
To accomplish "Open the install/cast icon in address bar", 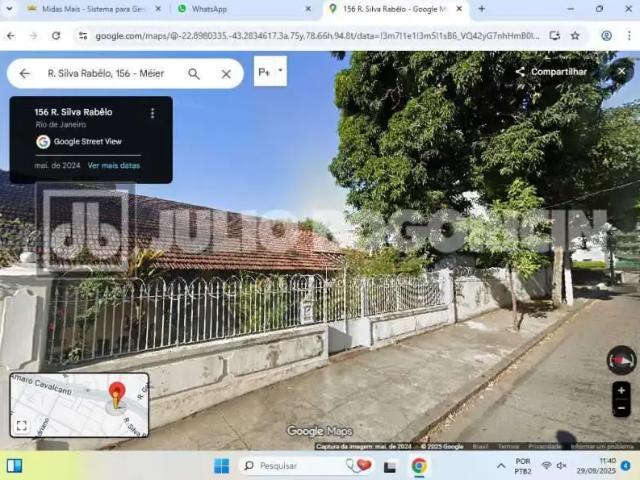I will coord(554,36).
